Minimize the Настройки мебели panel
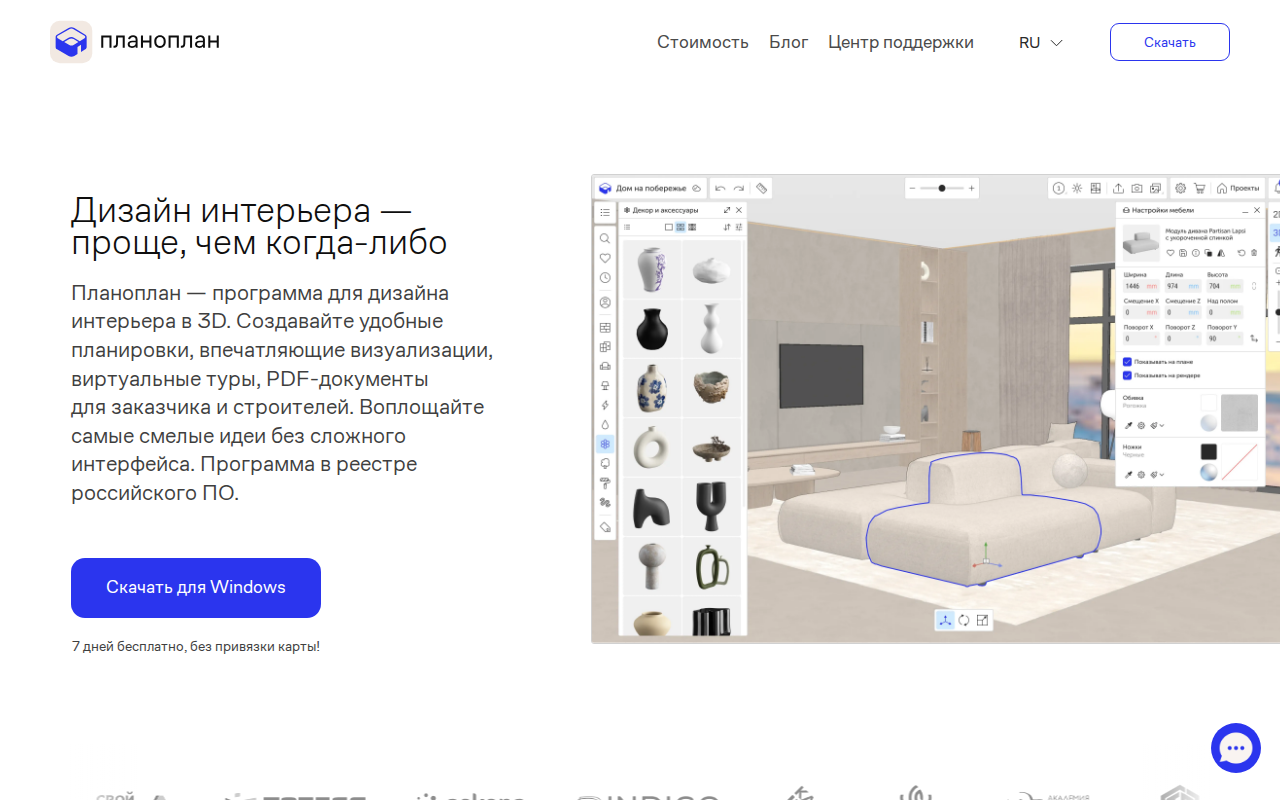The width and height of the screenshot is (1280, 800). (x=1245, y=211)
